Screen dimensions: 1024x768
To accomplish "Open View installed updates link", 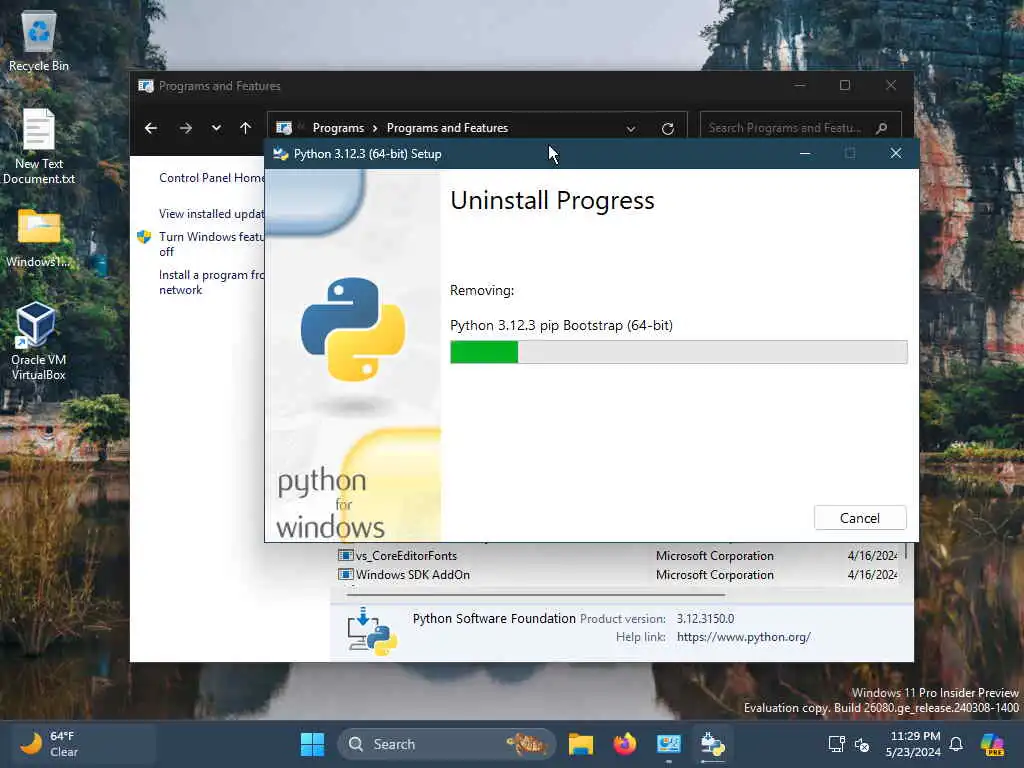I will (x=212, y=214).
